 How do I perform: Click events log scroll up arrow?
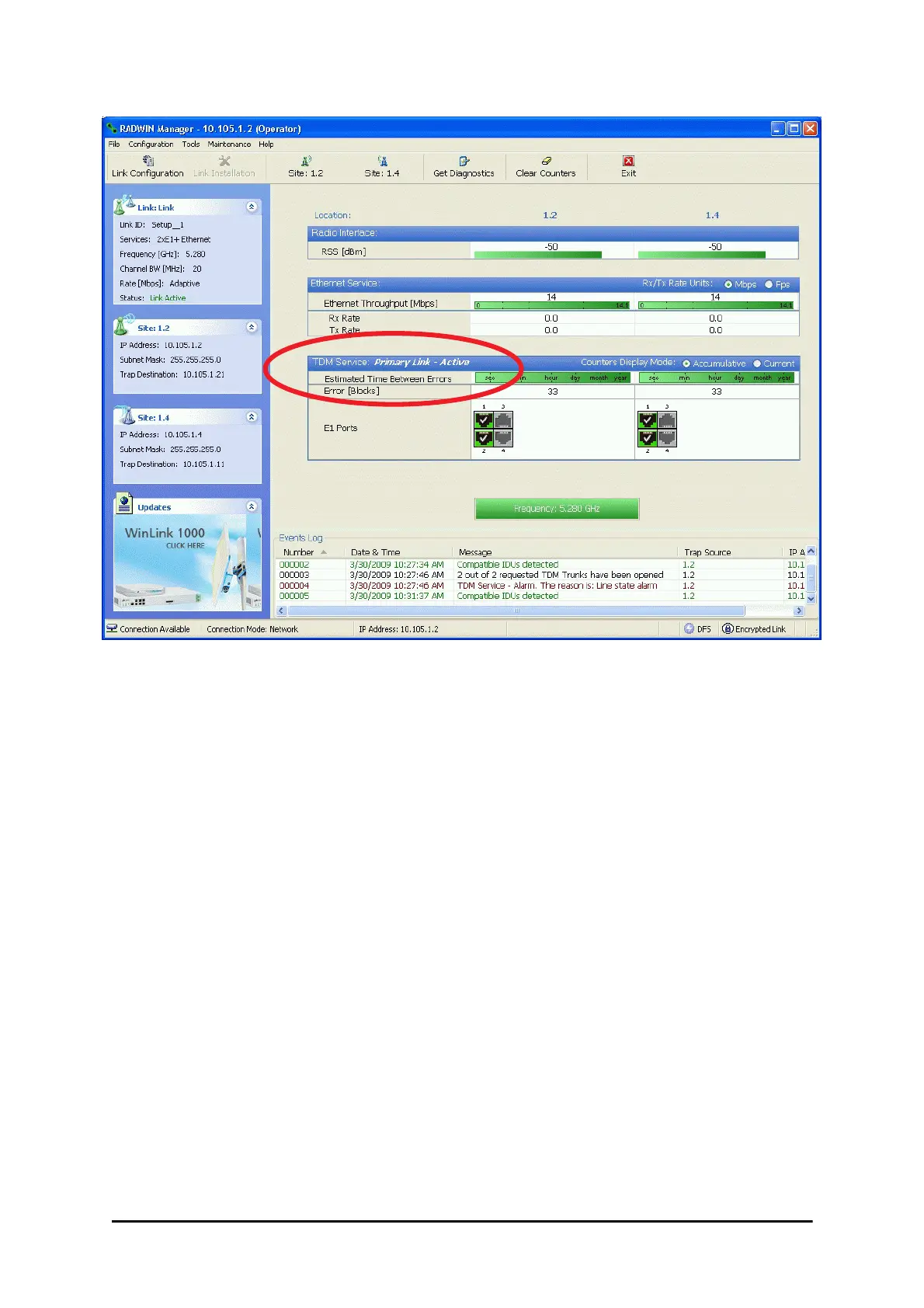coord(811,552)
